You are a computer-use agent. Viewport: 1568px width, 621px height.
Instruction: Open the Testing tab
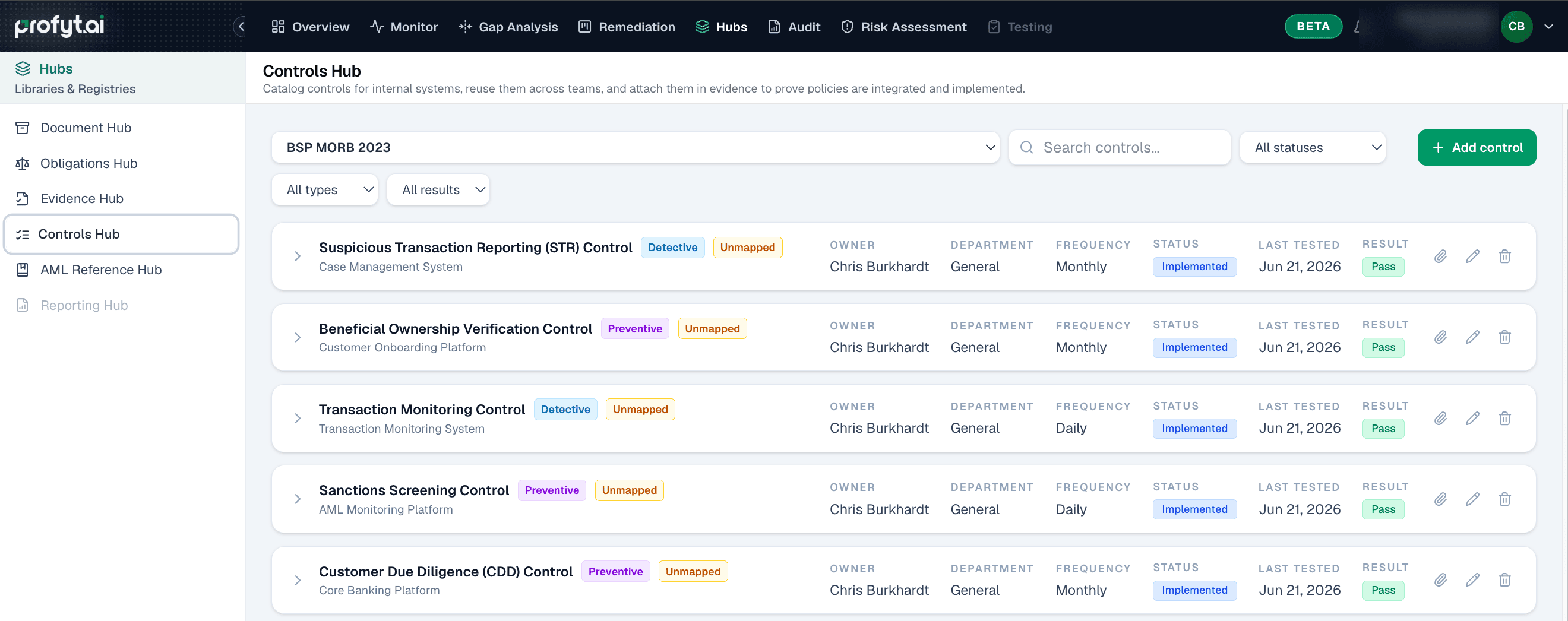tap(1020, 26)
